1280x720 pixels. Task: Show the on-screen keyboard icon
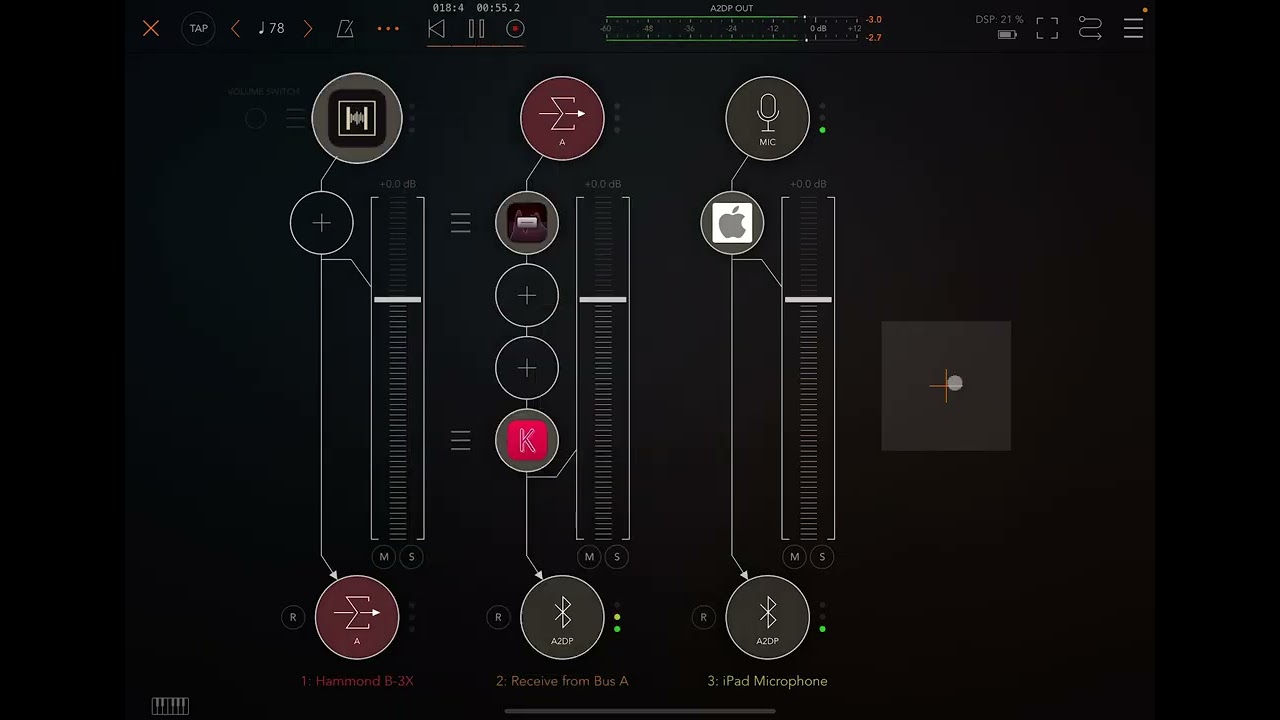[170, 706]
